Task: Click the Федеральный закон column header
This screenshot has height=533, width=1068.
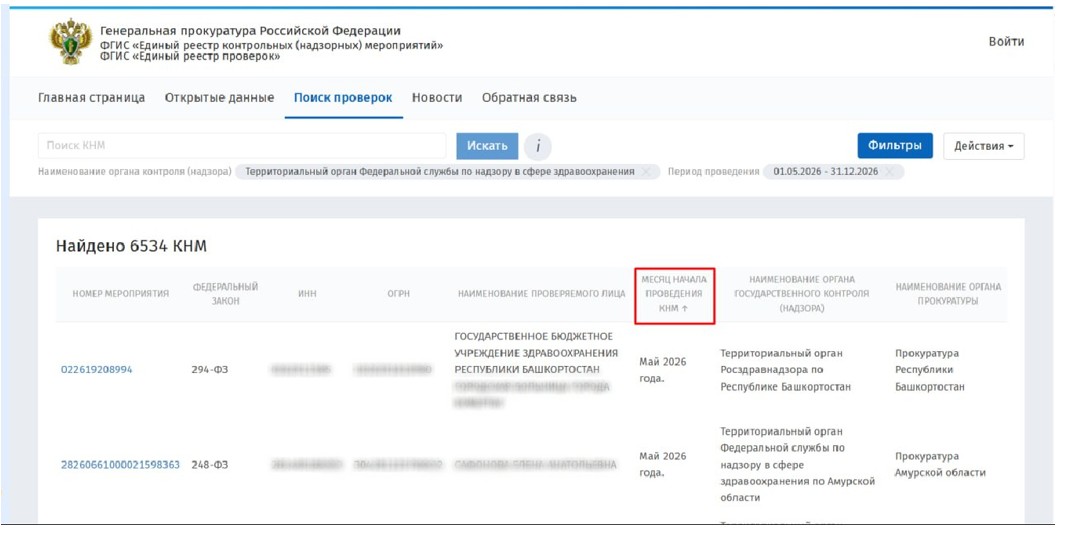Action: point(225,294)
